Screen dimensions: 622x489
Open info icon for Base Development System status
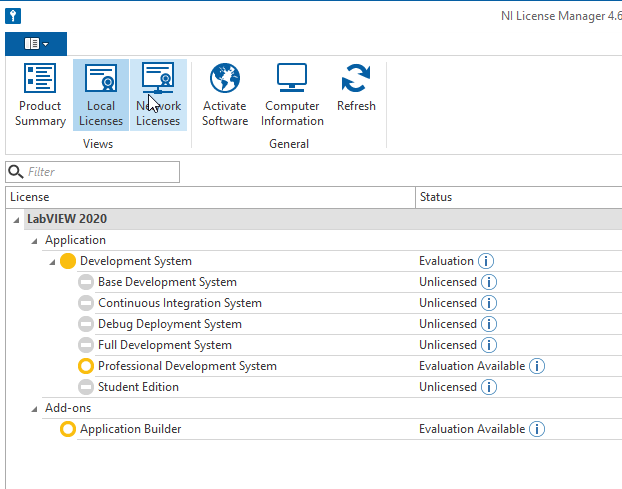489,282
